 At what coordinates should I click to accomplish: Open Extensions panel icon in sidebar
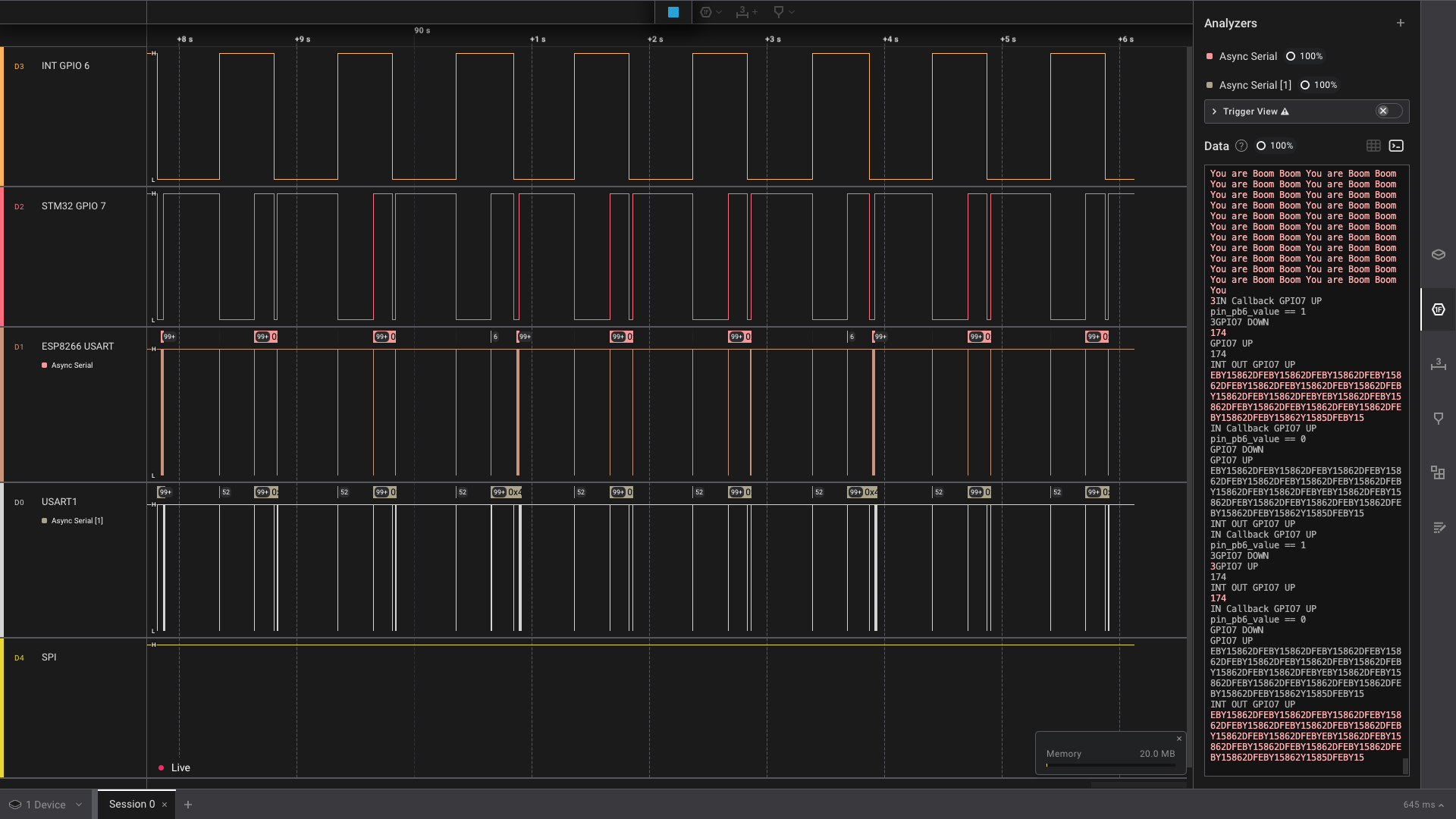pyautogui.click(x=1438, y=473)
